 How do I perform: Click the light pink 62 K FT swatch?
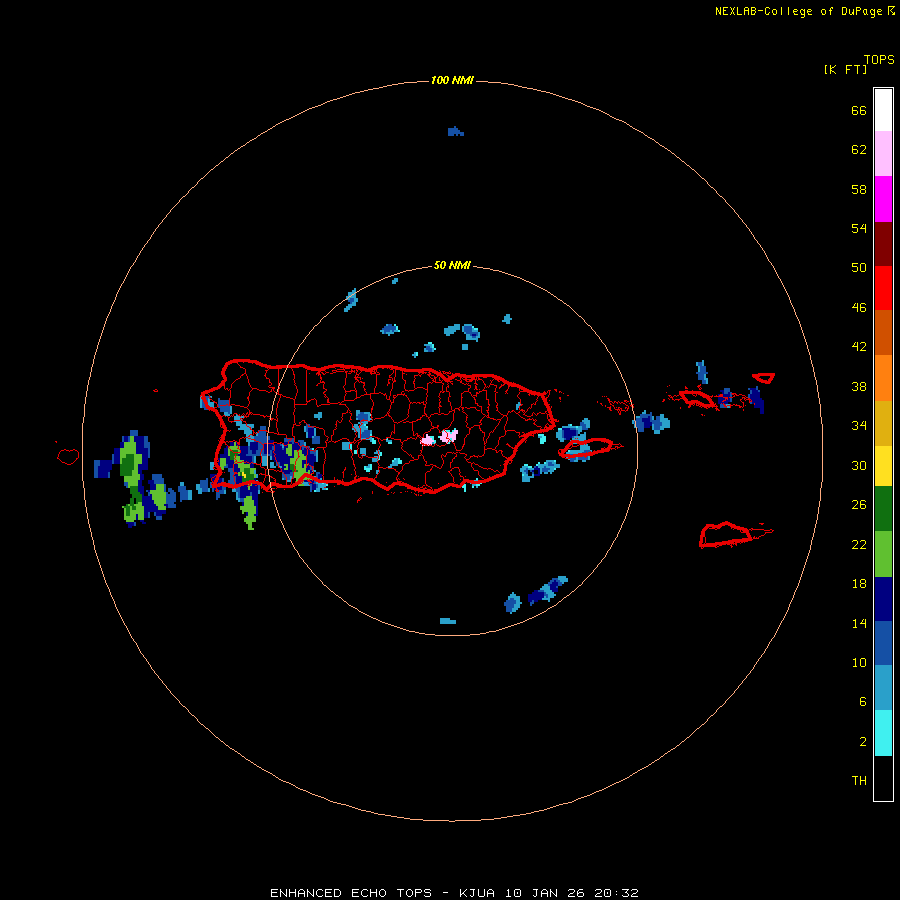(883, 153)
